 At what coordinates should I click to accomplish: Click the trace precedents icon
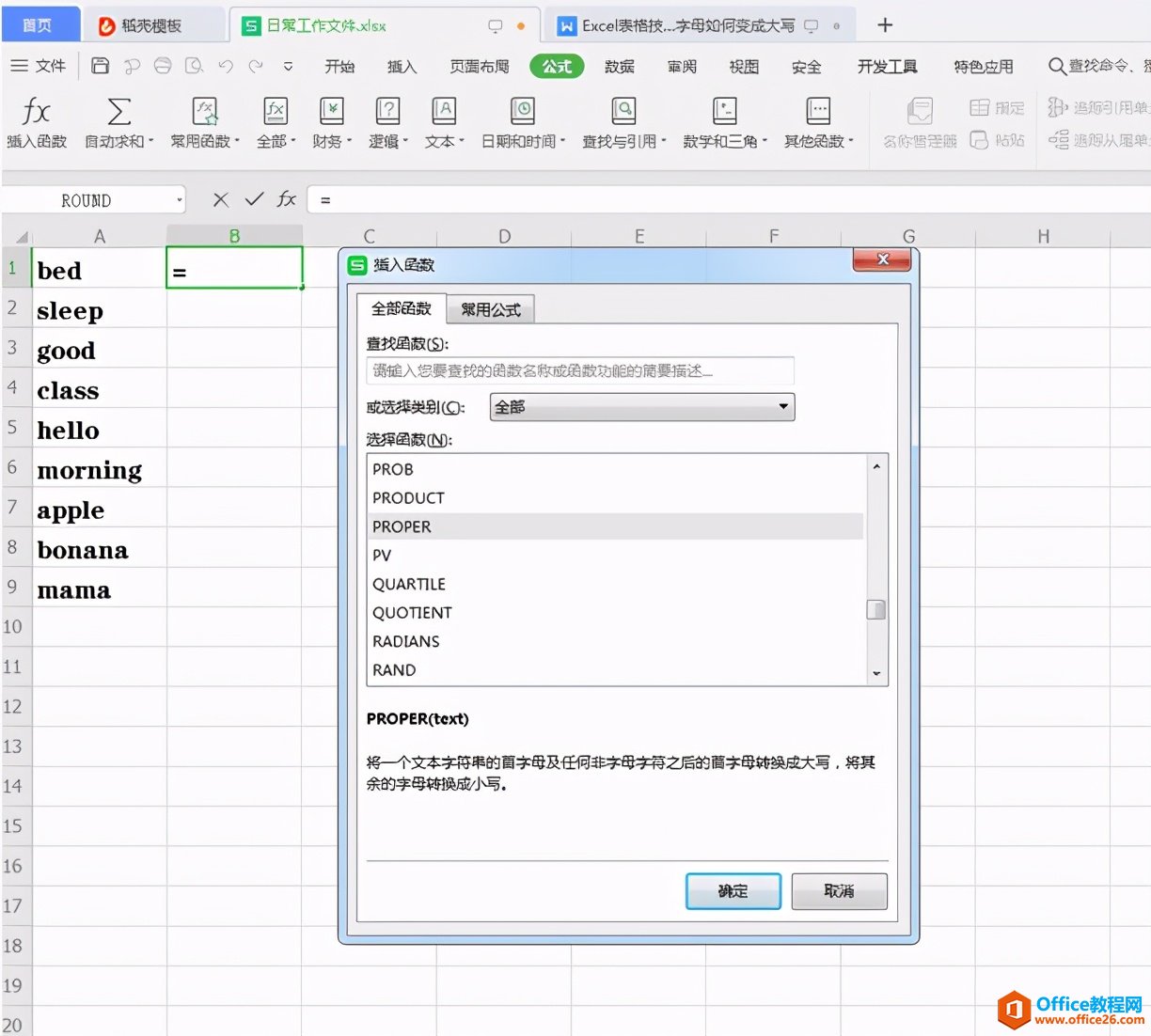coord(1058,107)
